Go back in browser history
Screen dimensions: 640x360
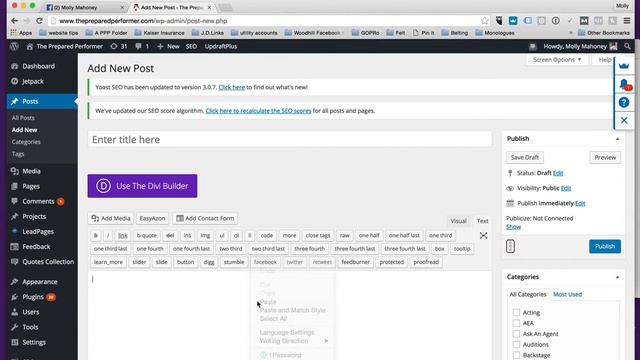pyautogui.click(x=15, y=21)
